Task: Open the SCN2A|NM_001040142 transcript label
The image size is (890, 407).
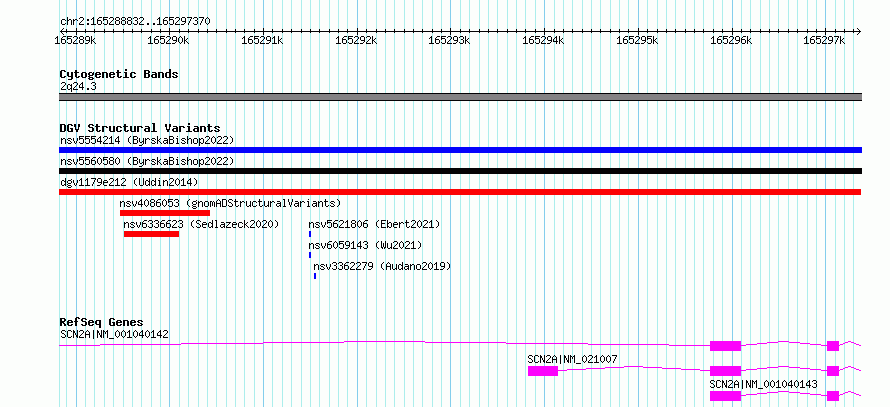Action: pos(115,334)
